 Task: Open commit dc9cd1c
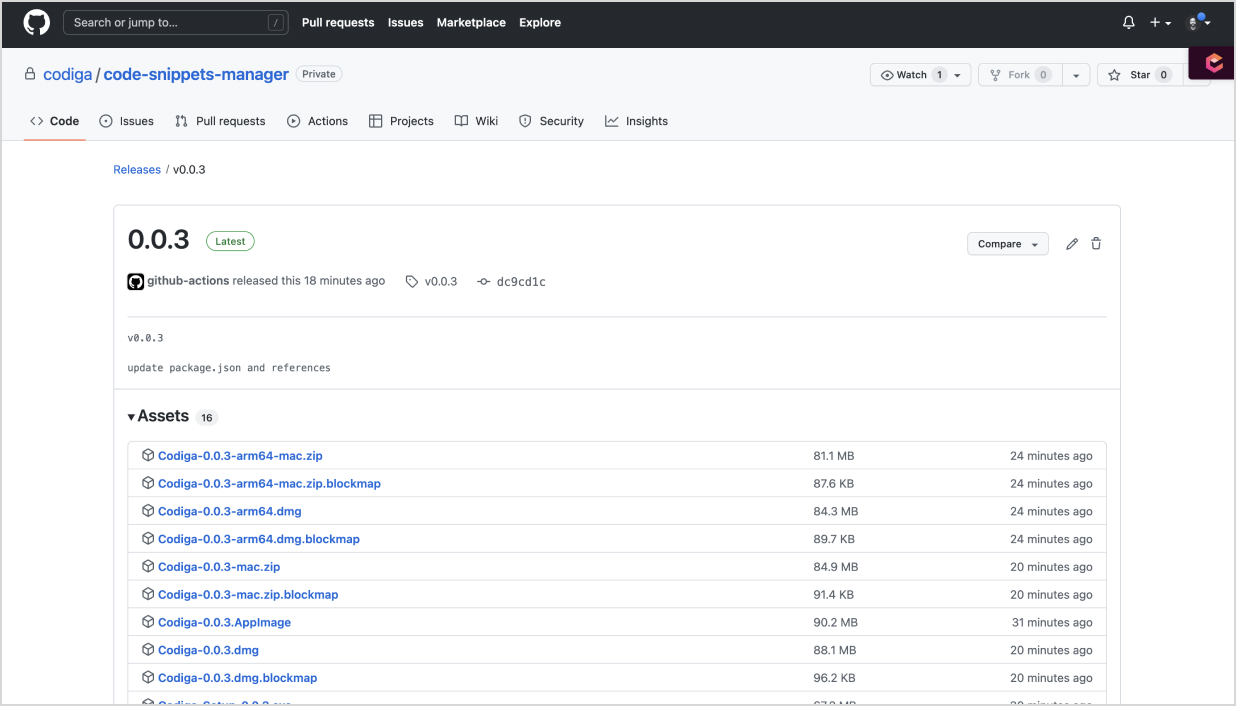(521, 282)
